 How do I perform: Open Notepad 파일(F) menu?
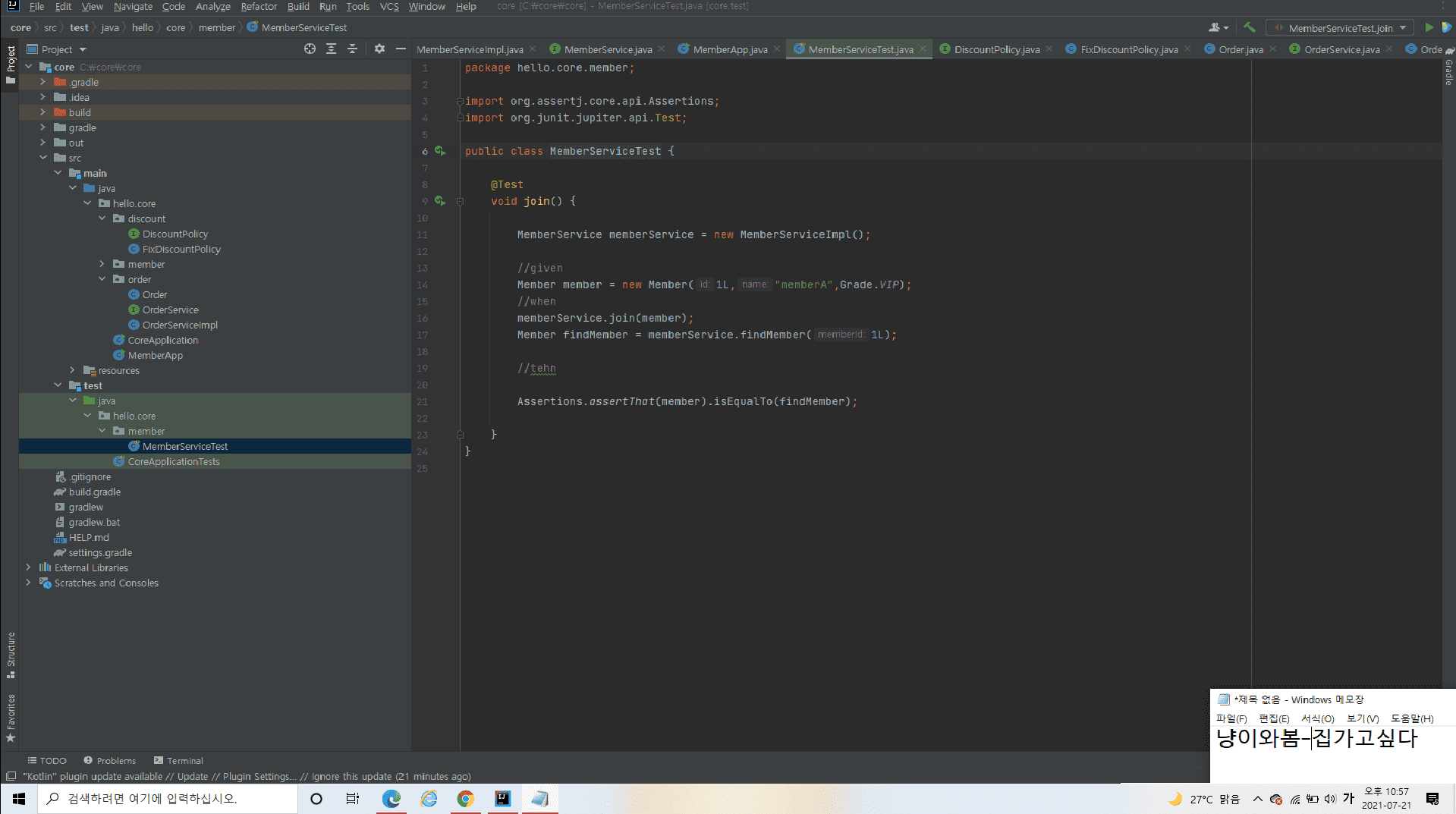tap(1231, 718)
